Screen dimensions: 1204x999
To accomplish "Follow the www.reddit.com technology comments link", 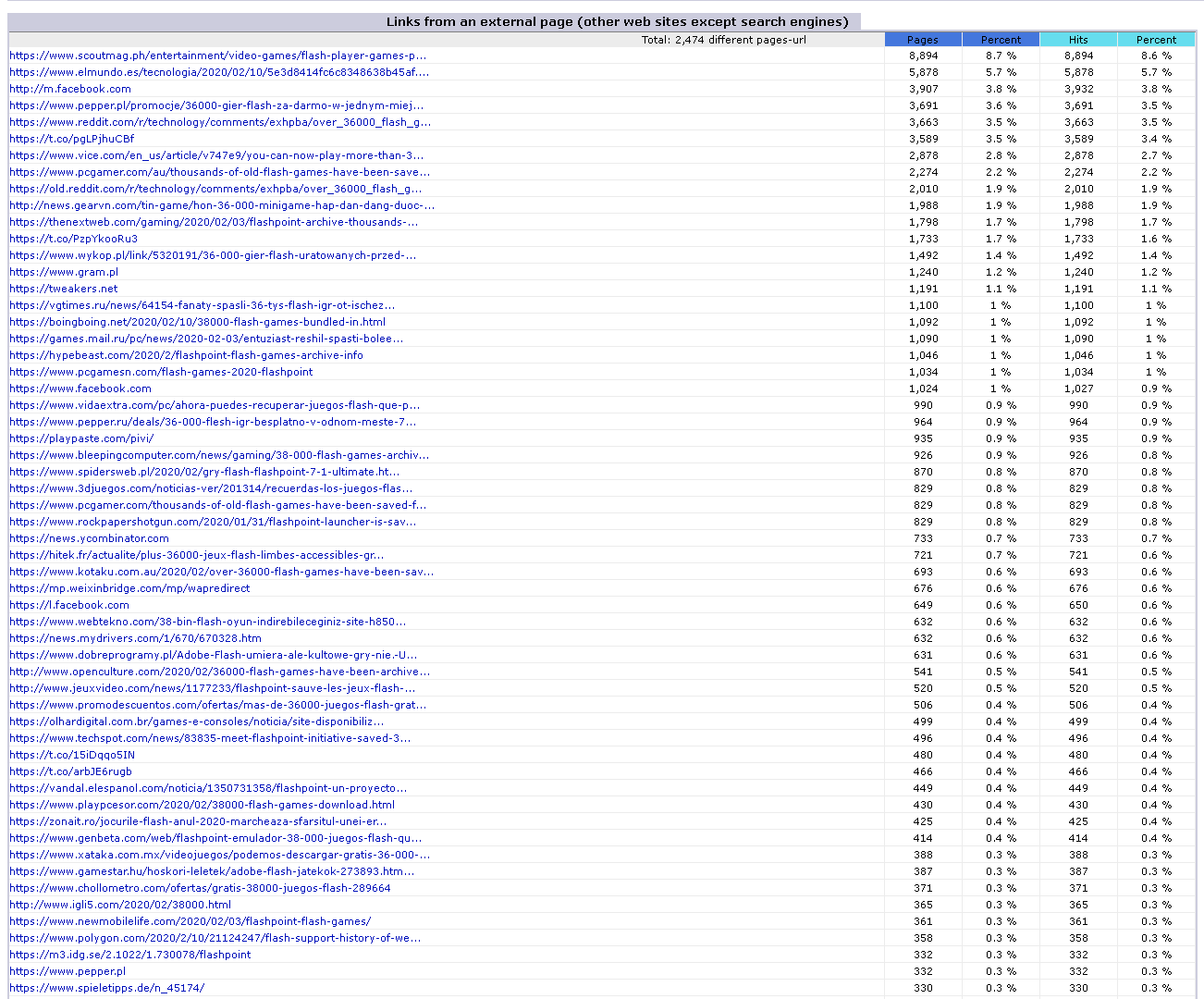I will 220,122.
